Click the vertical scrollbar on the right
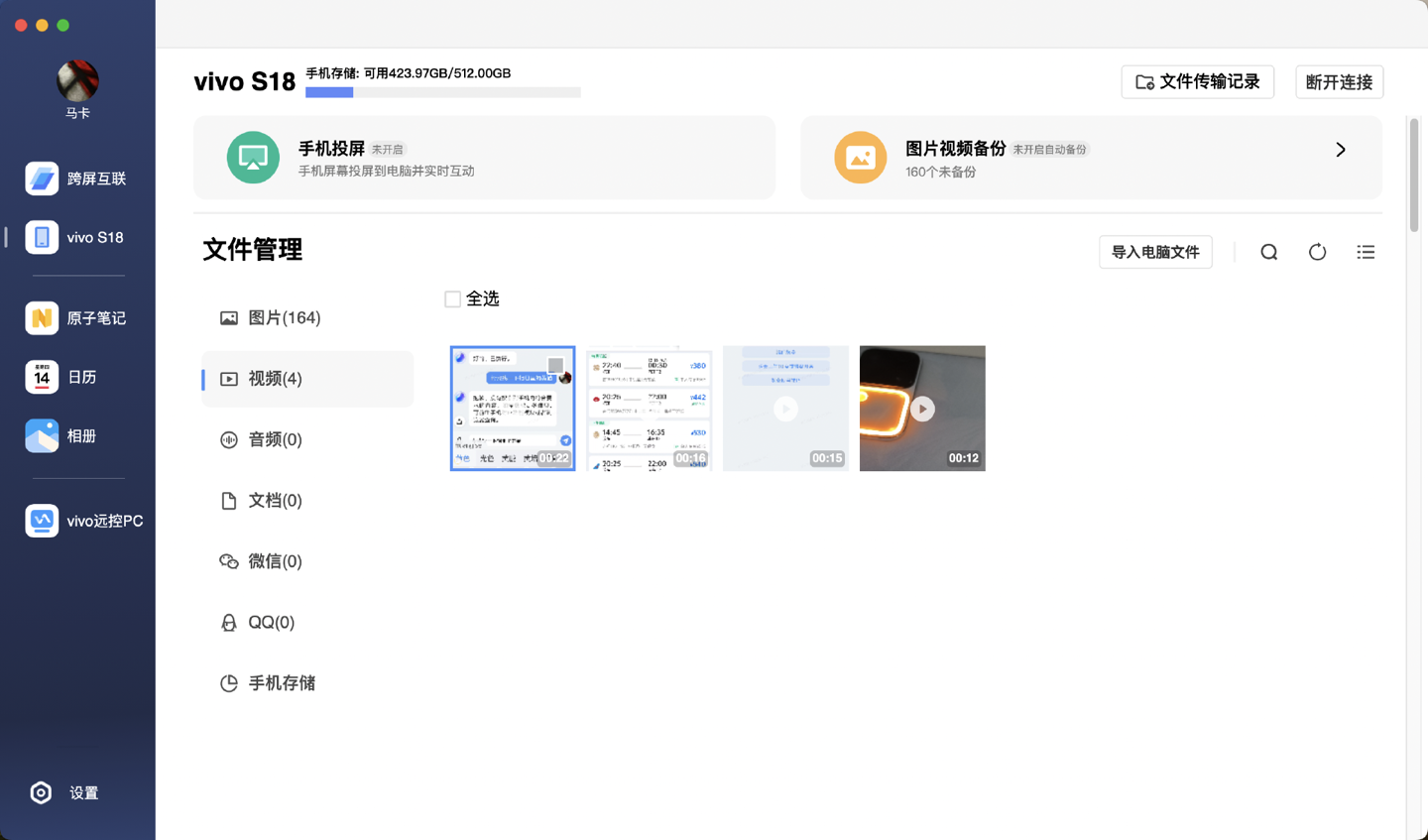The image size is (1428, 840). coord(1413,175)
